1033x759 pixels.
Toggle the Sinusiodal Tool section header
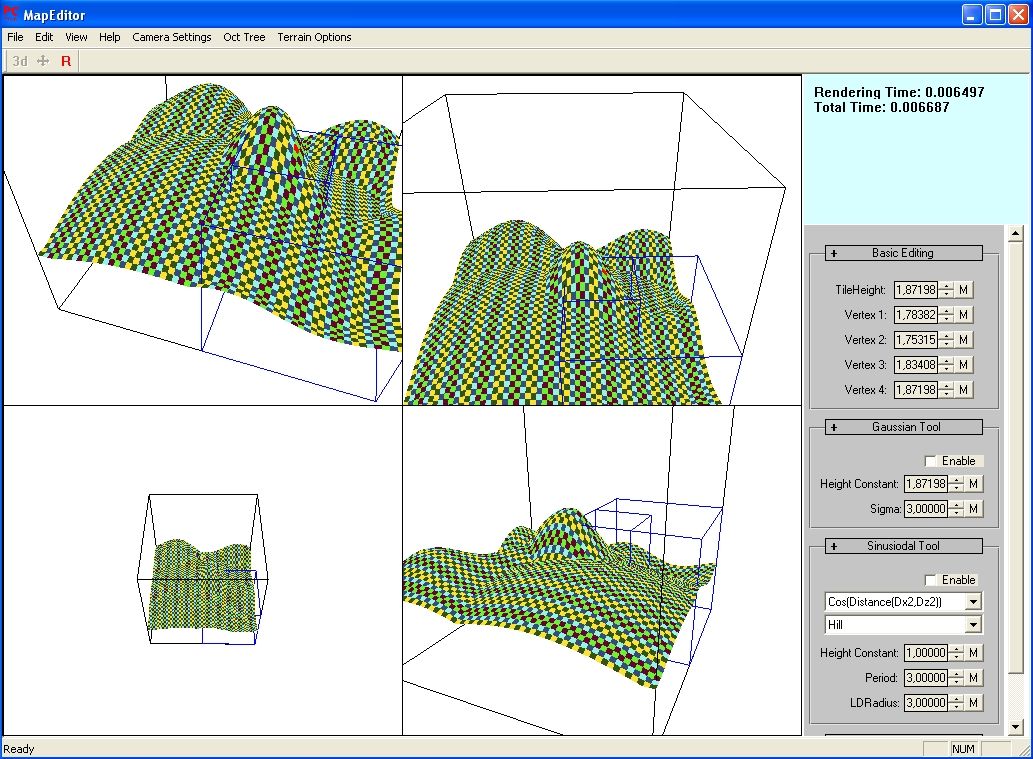pyautogui.click(x=902, y=546)
